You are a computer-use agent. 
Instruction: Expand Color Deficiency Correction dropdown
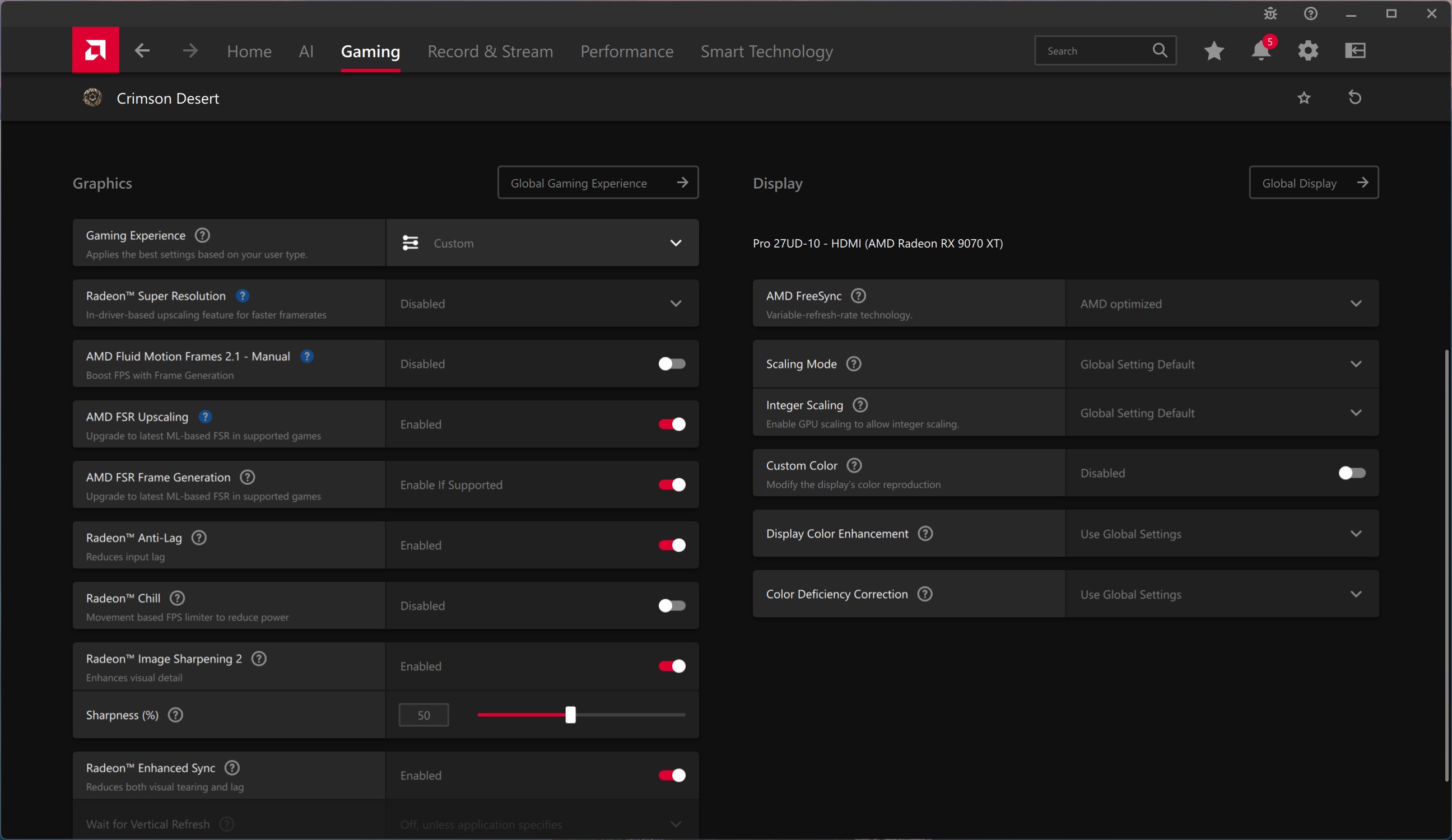(1222, 594)
